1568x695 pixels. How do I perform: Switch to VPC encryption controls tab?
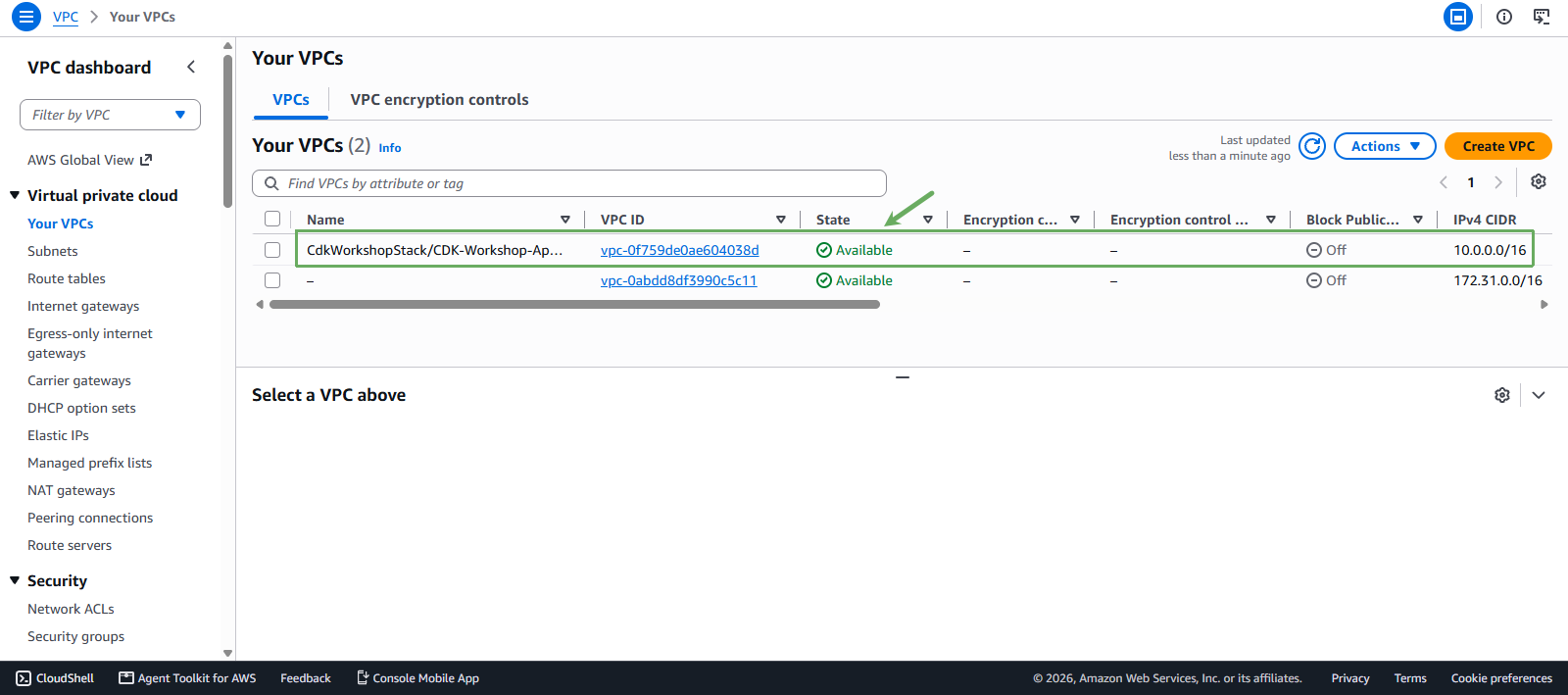pos(439,100)
